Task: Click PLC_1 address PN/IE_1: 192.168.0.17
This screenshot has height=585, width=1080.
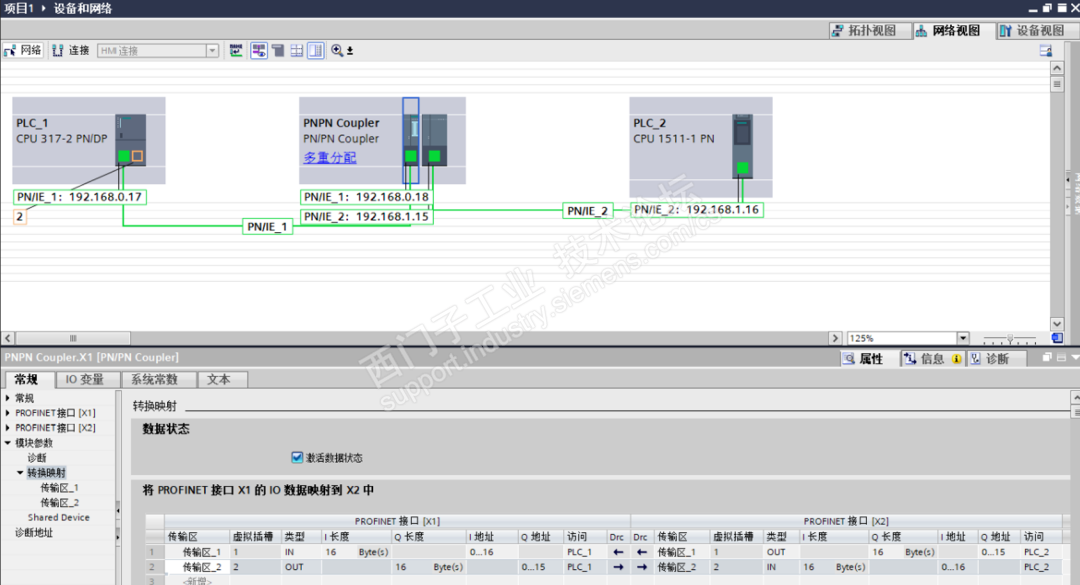Action: tap(79, 197)
